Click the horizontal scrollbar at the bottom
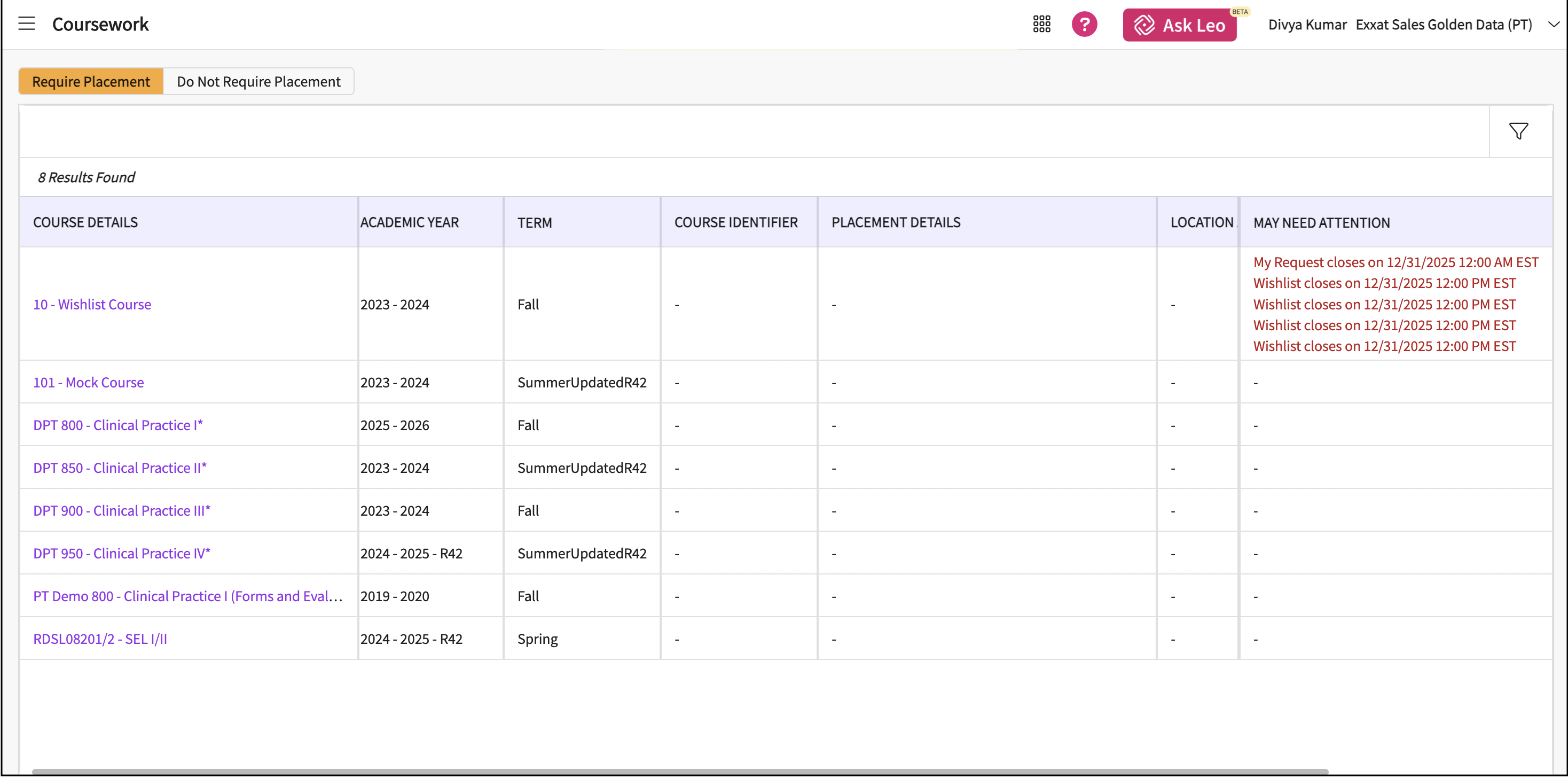 (679, 771)
